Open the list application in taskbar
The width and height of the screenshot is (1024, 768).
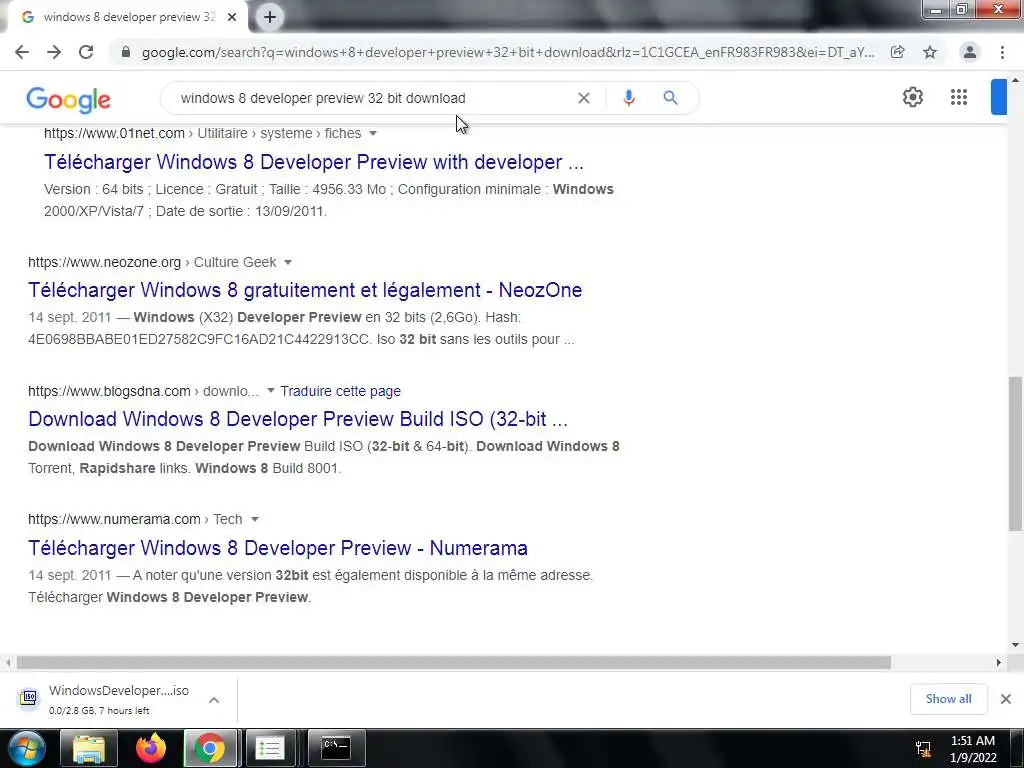[270, 748]
